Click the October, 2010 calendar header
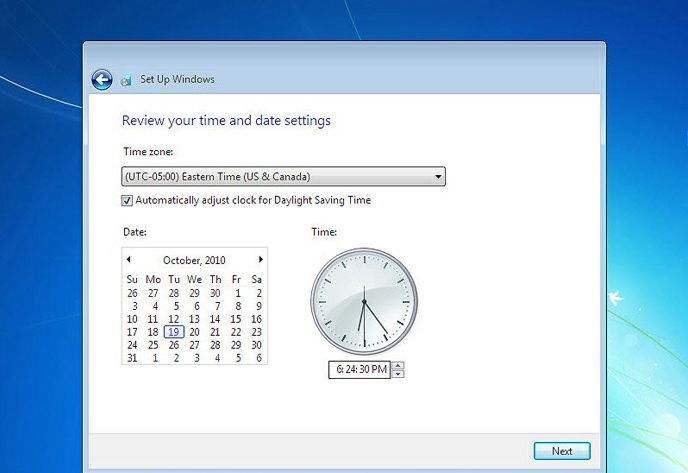 [194, 260]
